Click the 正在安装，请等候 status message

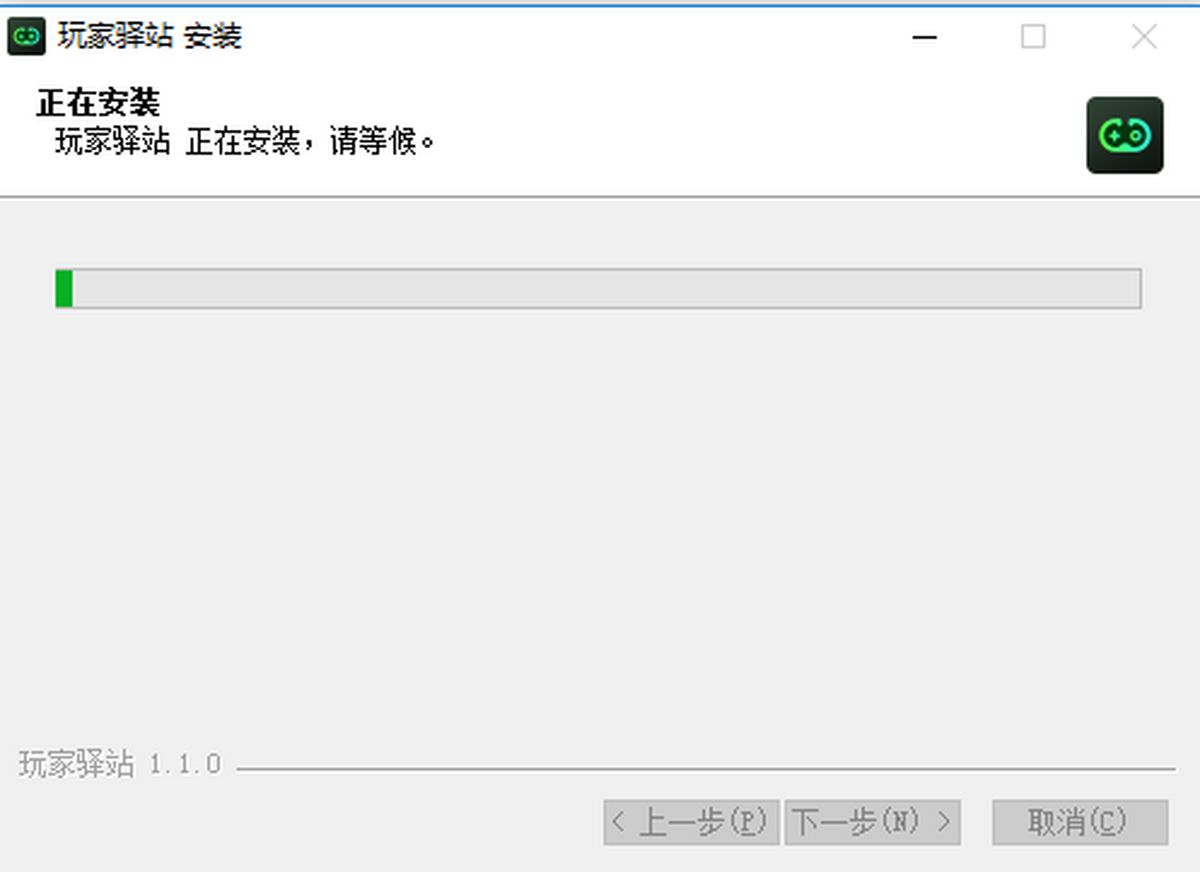311,141
